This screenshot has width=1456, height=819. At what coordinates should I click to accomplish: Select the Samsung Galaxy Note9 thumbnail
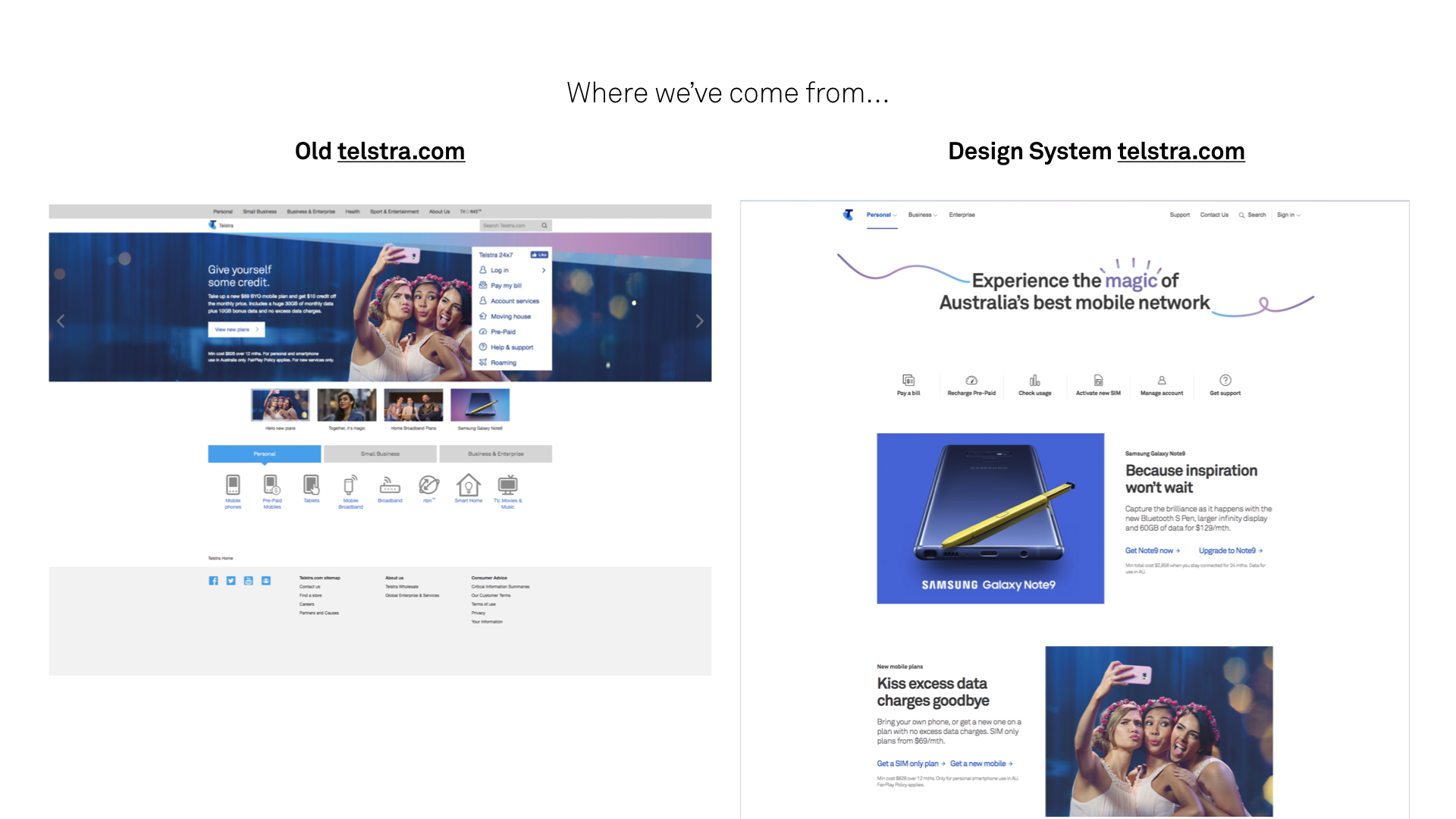[480, 405]
